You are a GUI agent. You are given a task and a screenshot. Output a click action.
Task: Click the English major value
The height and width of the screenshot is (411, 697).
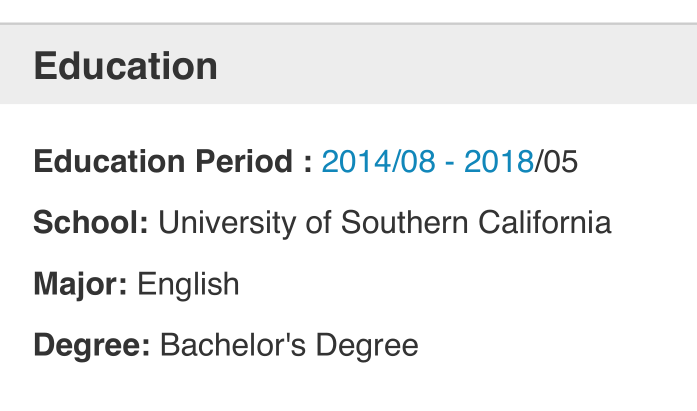click(x=188, y=284)
